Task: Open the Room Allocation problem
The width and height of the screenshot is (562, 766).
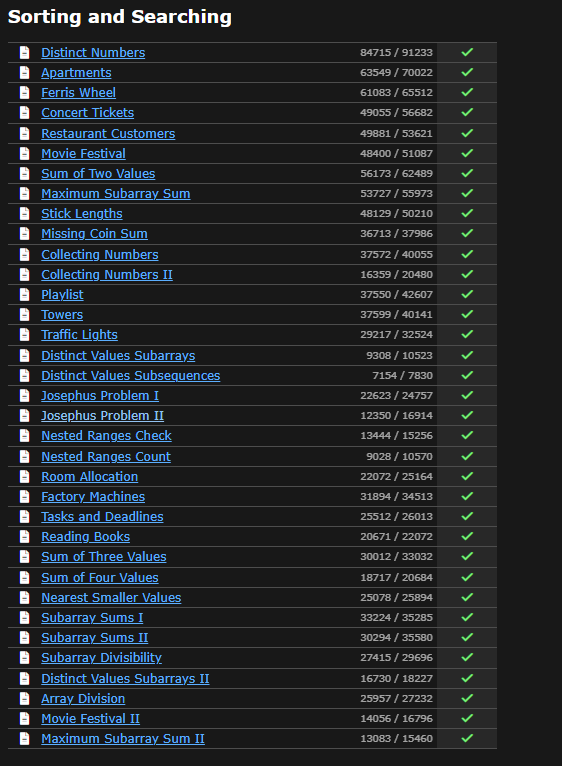Action: 89,477
